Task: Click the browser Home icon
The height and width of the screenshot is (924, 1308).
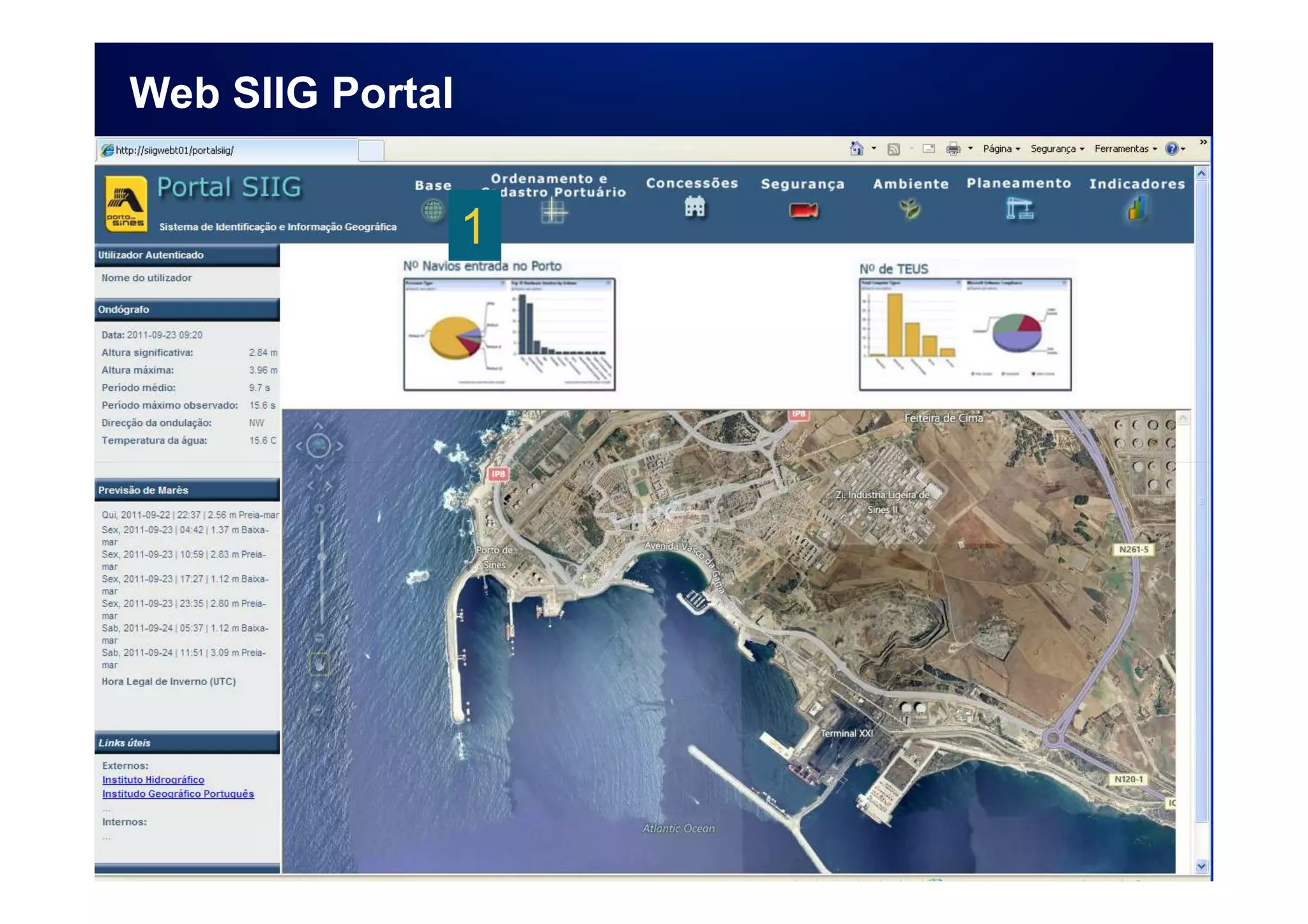Action: click(x=856, y=149)
